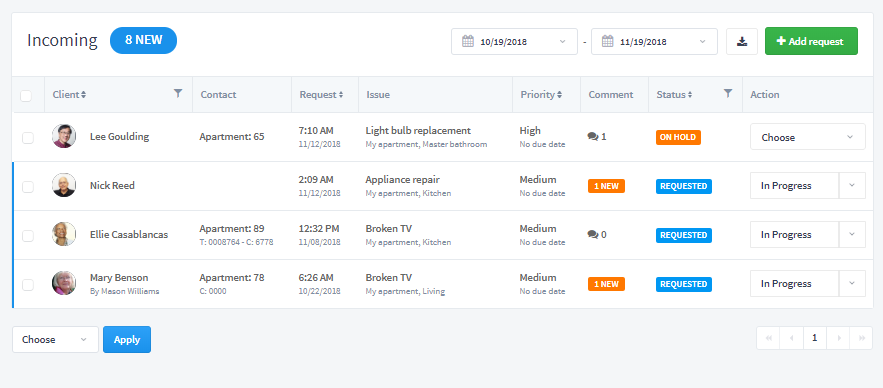The height and width of the screenshot is (388, 883).
Task: Click the green Add request button
Action: (x=811, y=41)
